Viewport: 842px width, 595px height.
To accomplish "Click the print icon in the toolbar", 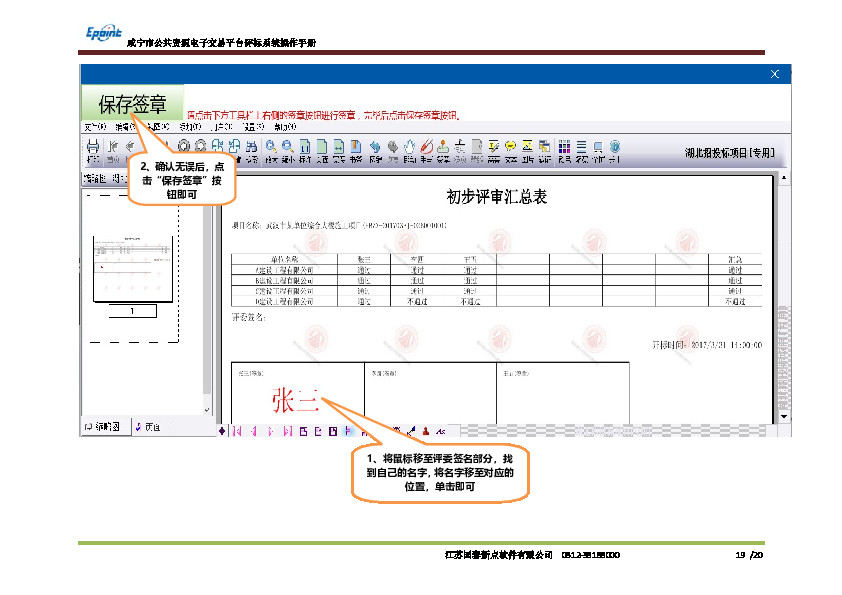I will (93, 146).
